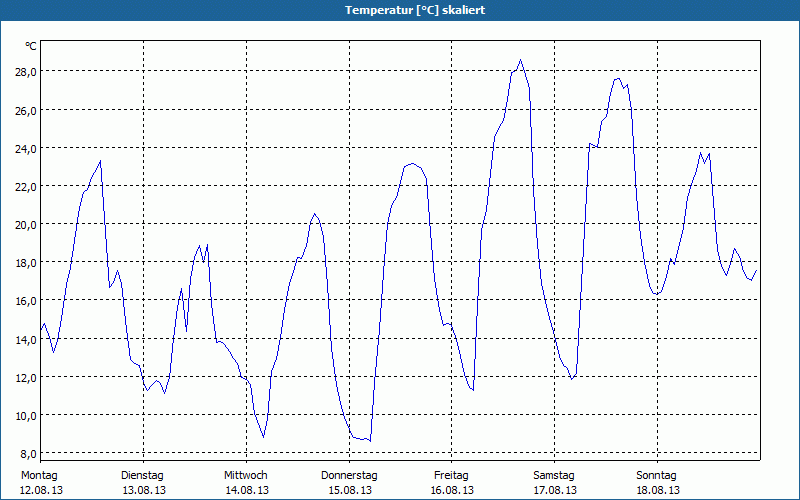Click the highest temperature peak on Freitag
Viewport: 800px width, 500px height.
pyautogui.click(x=520, y=60)
